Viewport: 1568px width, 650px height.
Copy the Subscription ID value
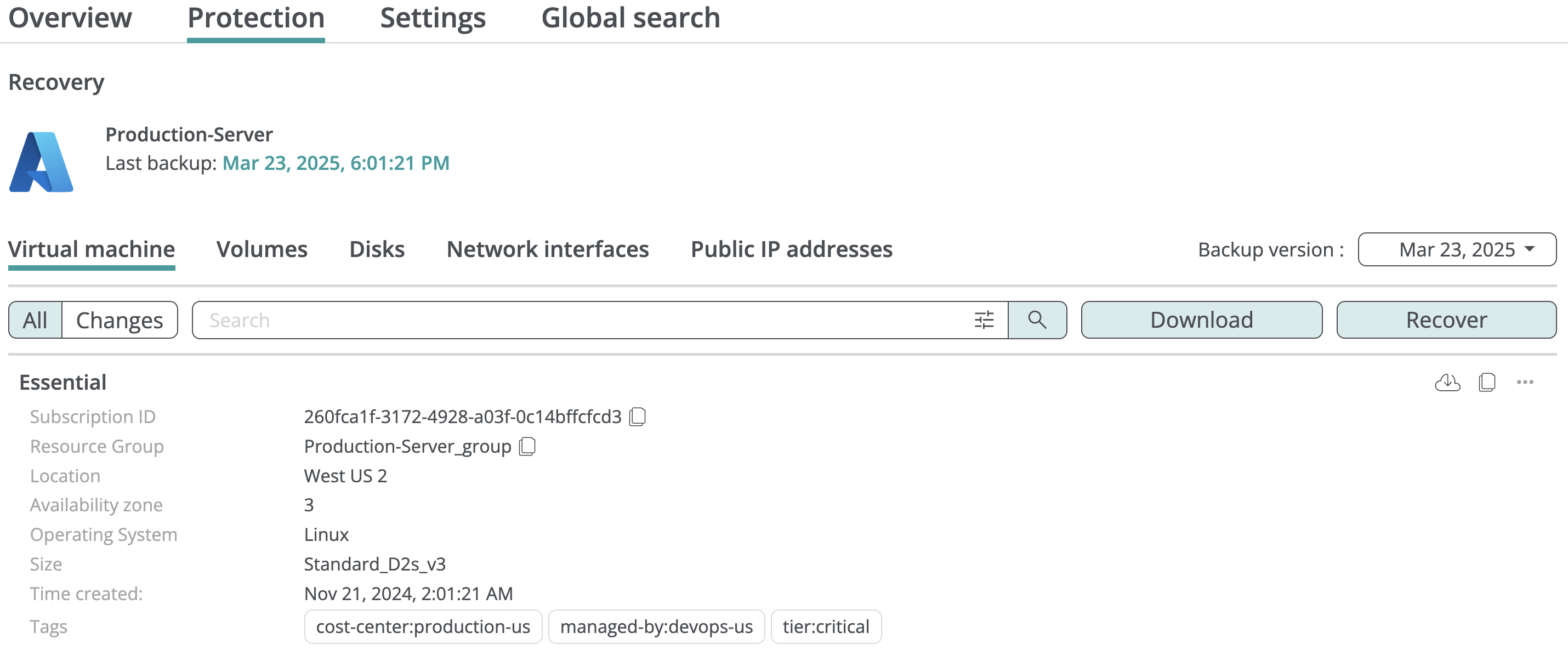coord(637,417)
